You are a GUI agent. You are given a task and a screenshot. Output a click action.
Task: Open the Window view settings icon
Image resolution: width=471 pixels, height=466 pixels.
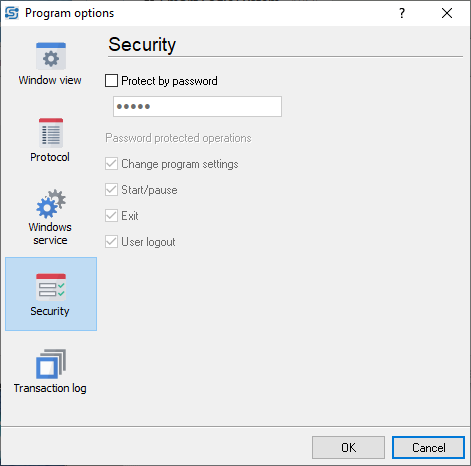coord(51,56)
